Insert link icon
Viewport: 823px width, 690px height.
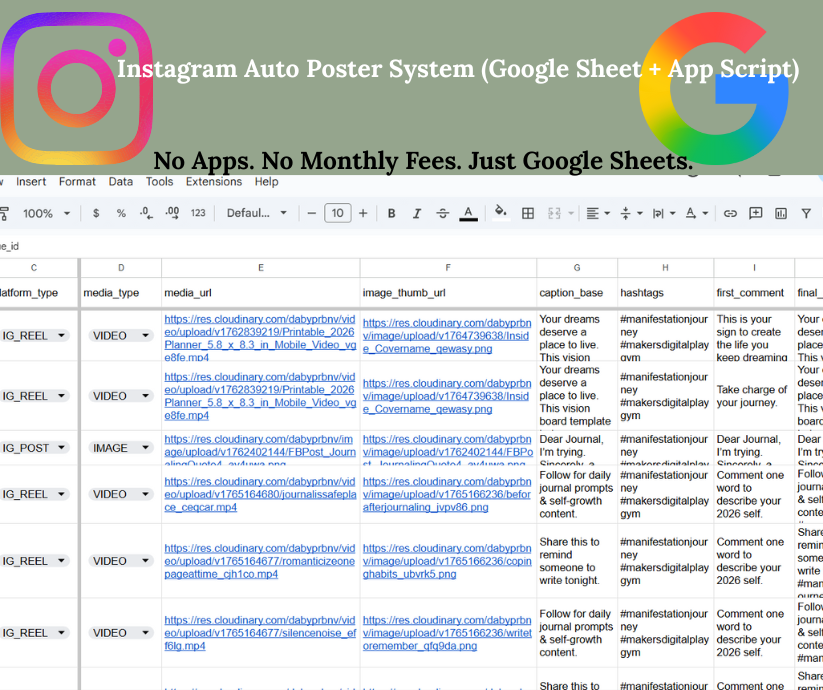point(730,214)
